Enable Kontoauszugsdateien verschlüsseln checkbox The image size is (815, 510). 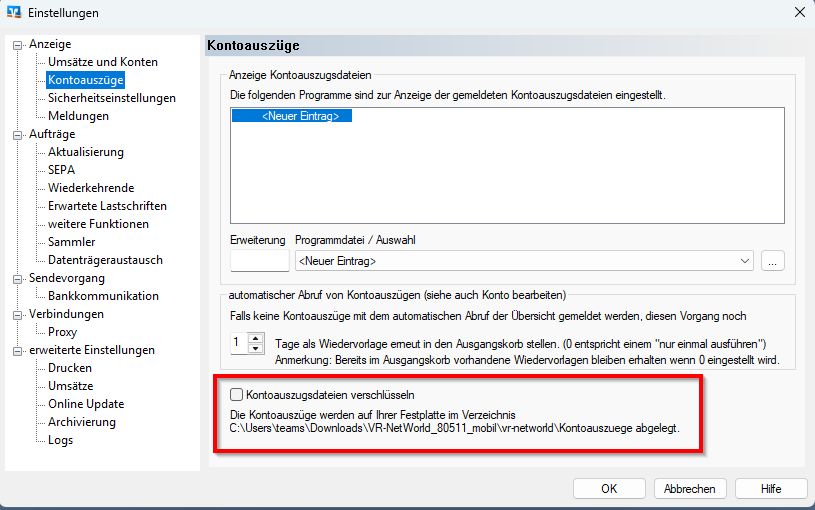(x=237, y=394)
